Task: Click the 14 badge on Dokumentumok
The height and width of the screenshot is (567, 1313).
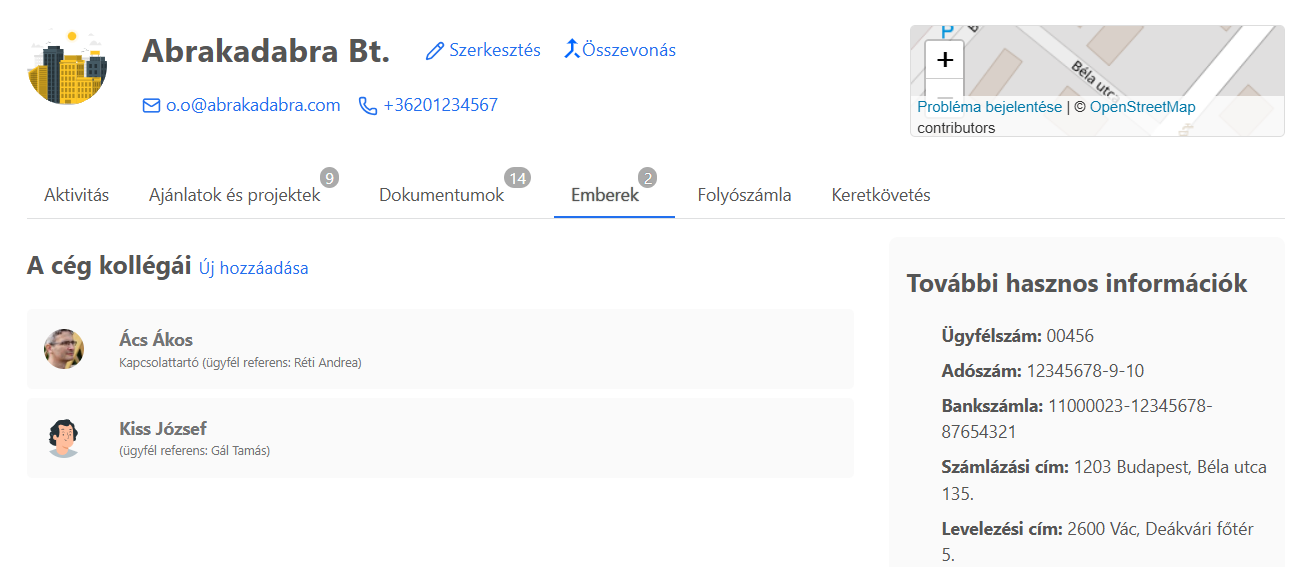Action: click(x=517, y=178)
